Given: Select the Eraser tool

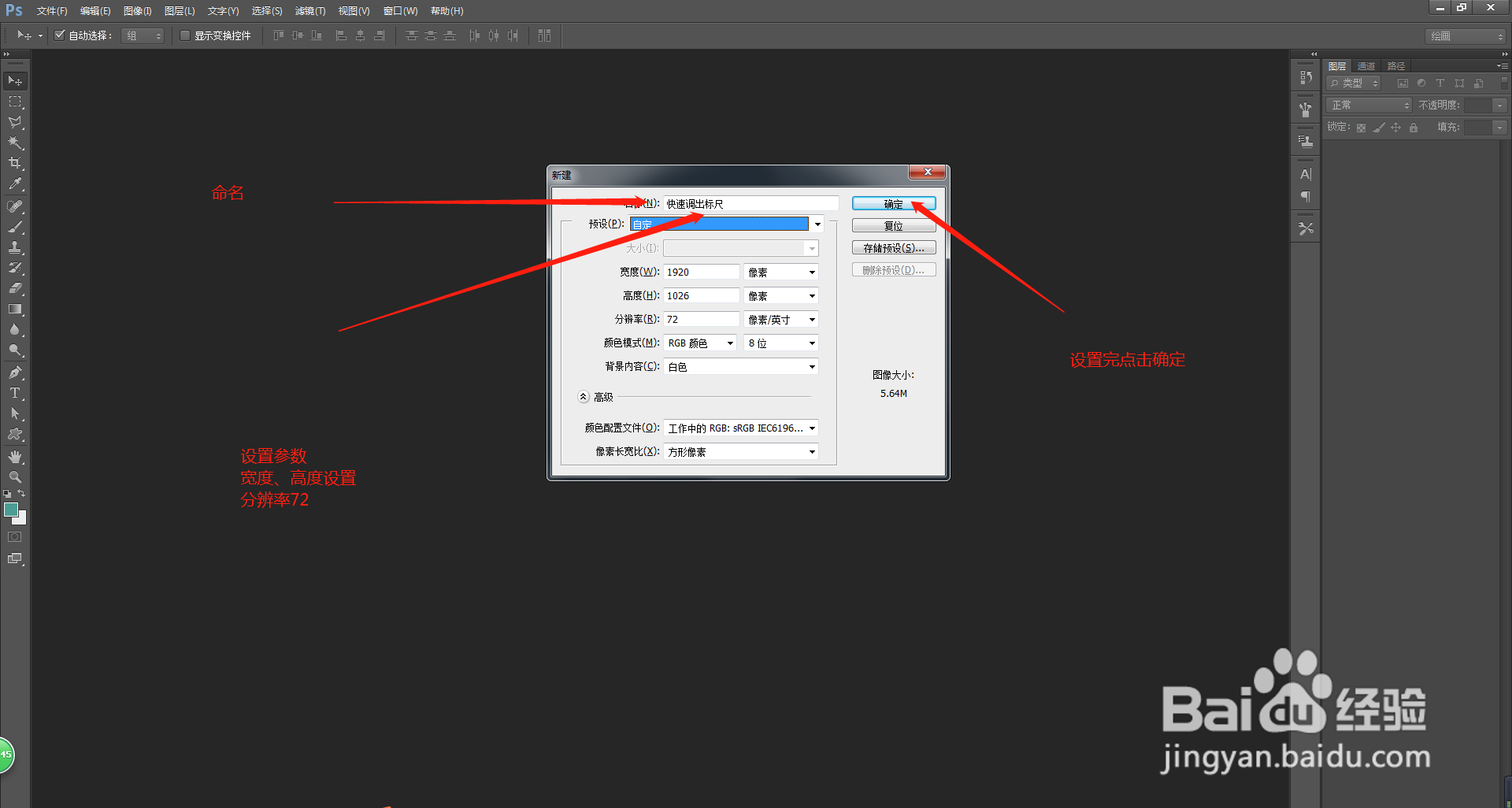Looking at the screenshot, I should pos(15,288).
